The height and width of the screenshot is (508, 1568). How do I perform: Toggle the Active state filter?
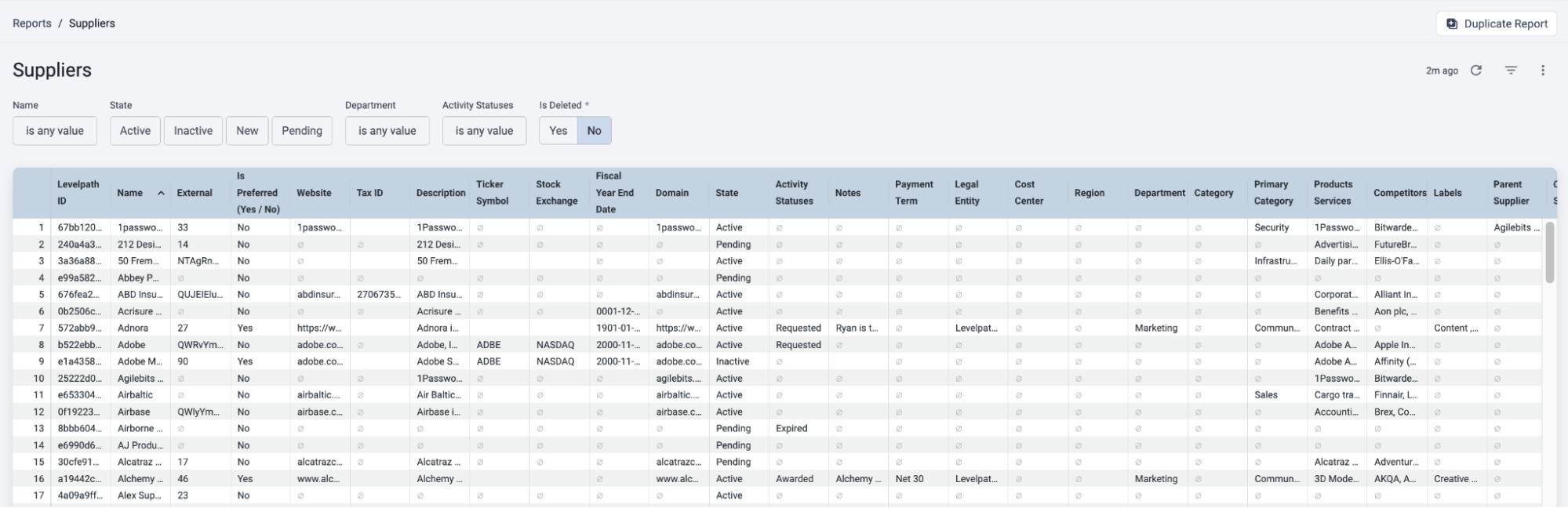(x=135, y=131)
